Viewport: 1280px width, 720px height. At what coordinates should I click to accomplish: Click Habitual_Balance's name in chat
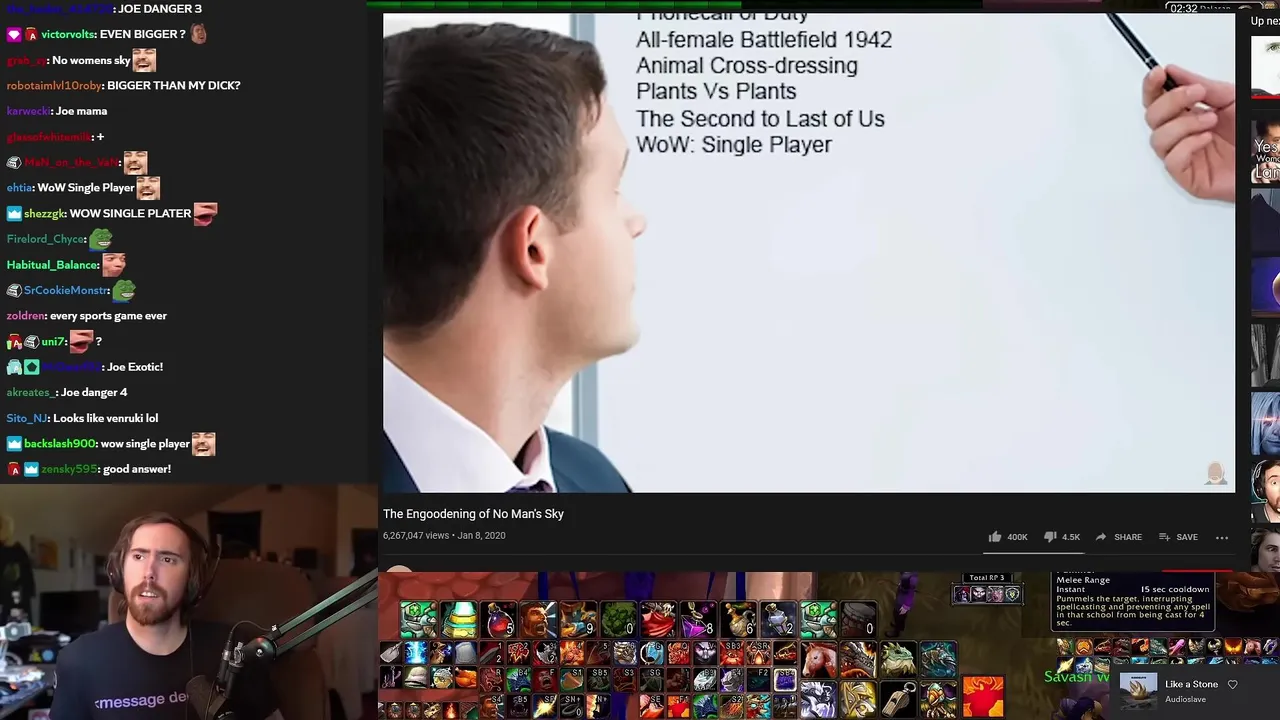pyautogui.click(x=53, y=265)
